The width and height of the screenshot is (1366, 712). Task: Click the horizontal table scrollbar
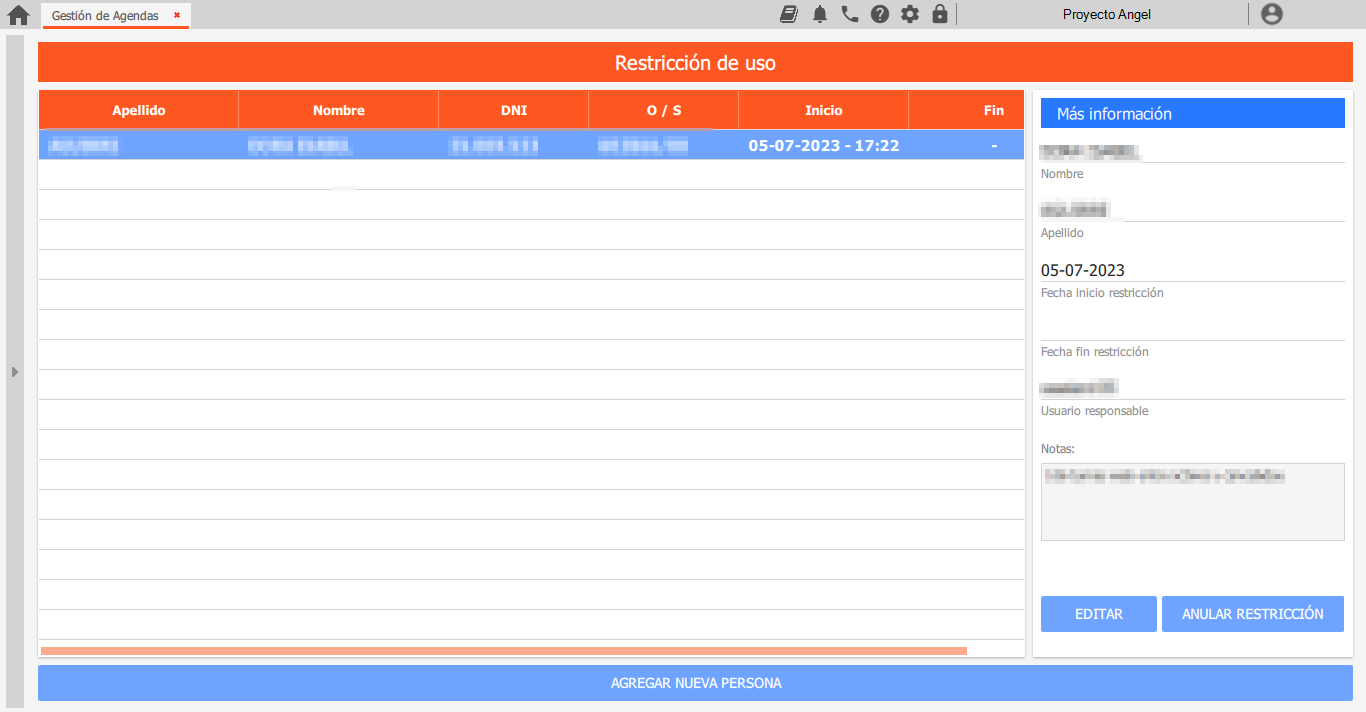(x=503, y=651)
